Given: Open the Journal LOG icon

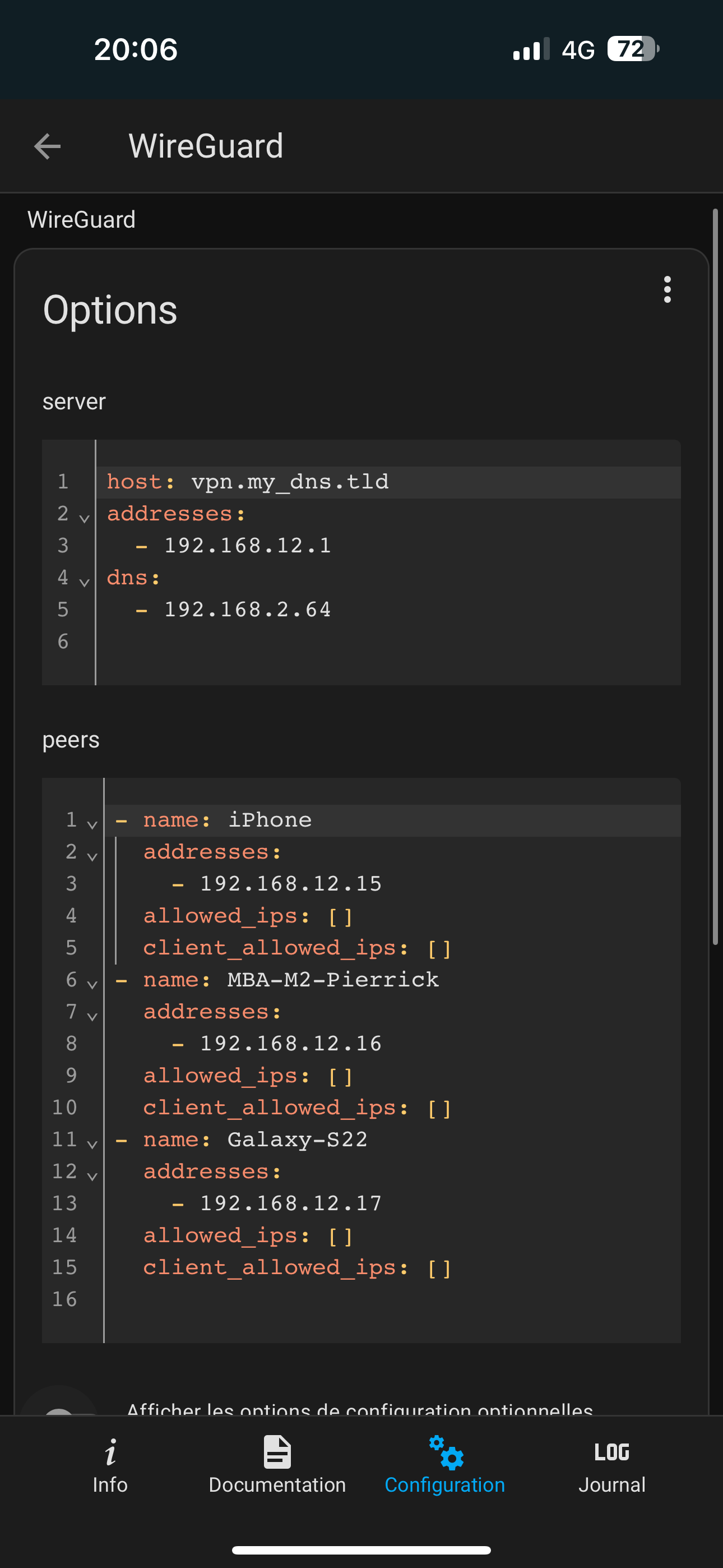Looking at the screenshot, I should coord(611,1452).
